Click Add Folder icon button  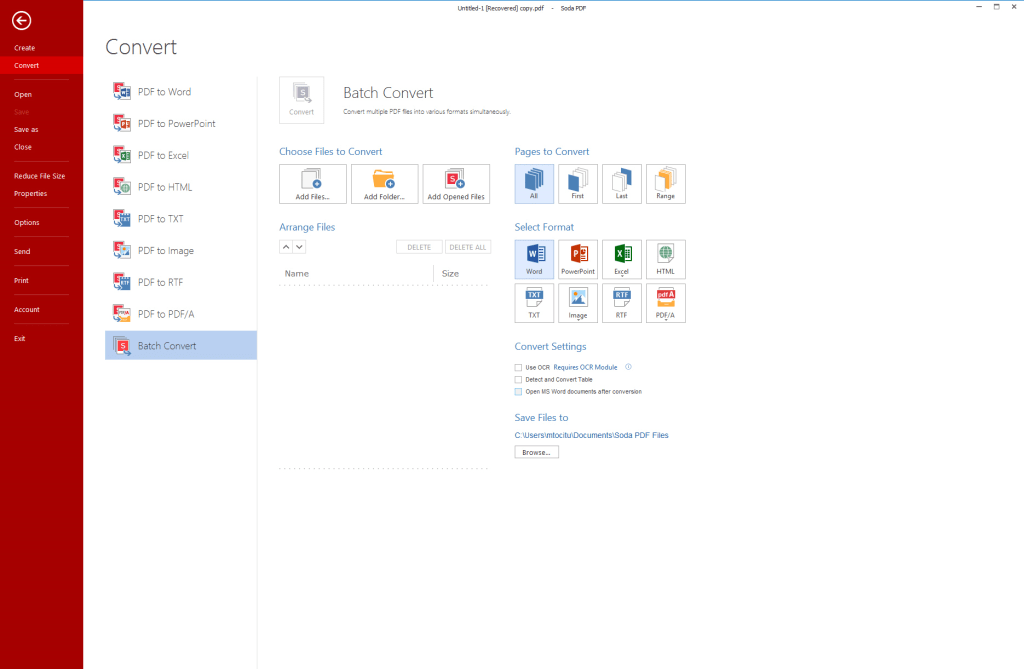(x=385, y=184)
